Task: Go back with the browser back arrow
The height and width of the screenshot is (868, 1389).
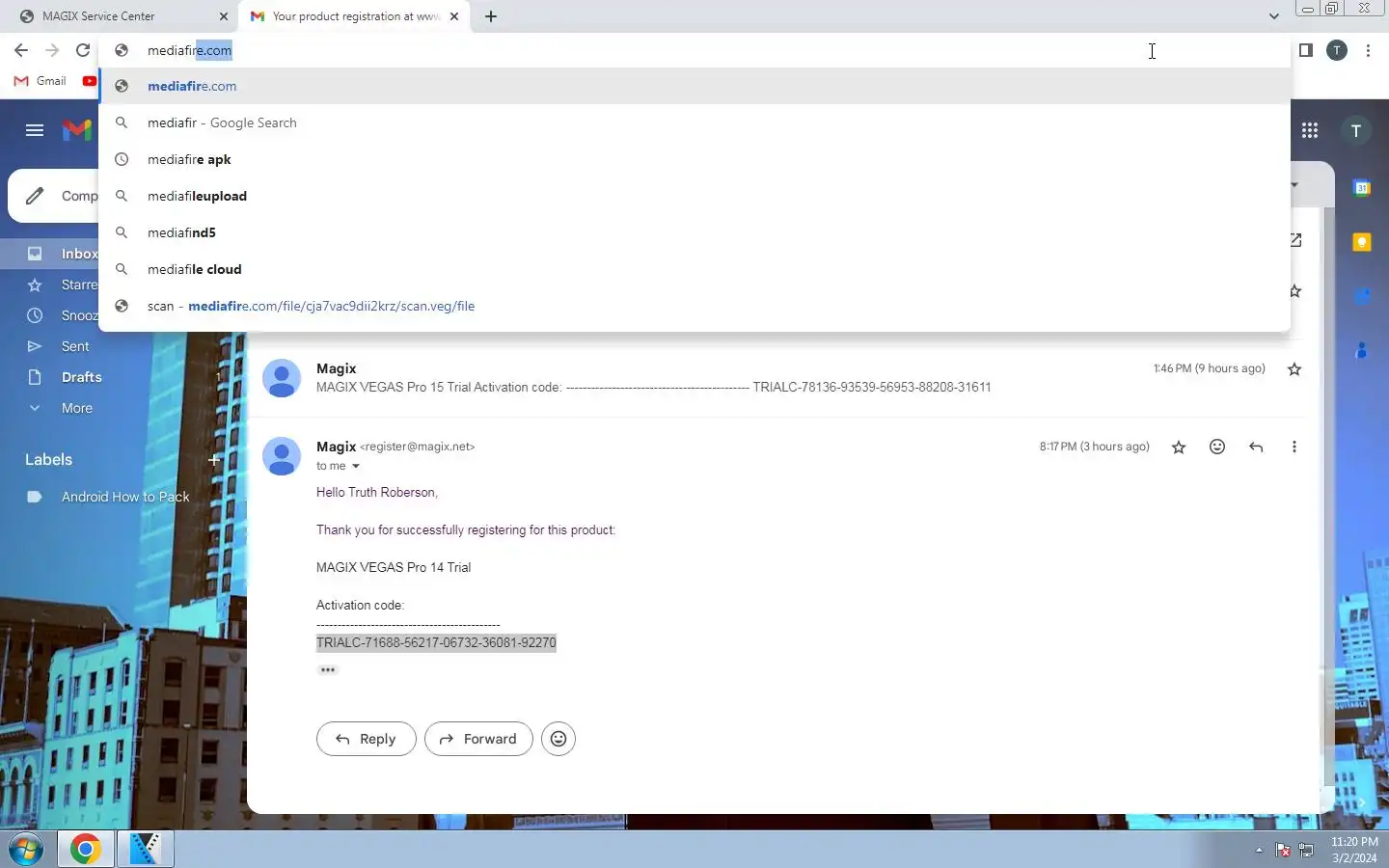Action: [x=21, y=50]
